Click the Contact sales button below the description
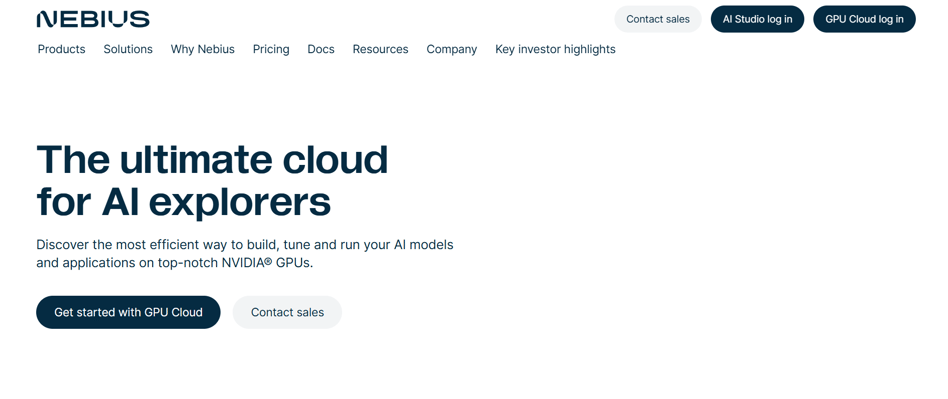Viewport: 948px width, 399px height. pos(287,313)
